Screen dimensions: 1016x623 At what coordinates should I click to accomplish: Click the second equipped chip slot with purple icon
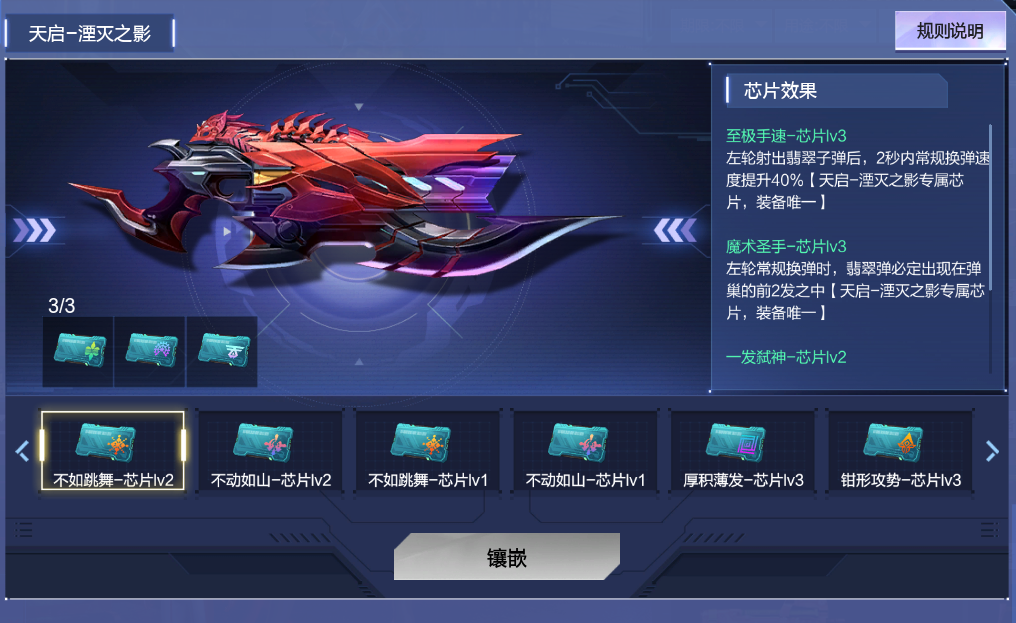[x=150, y=352]
